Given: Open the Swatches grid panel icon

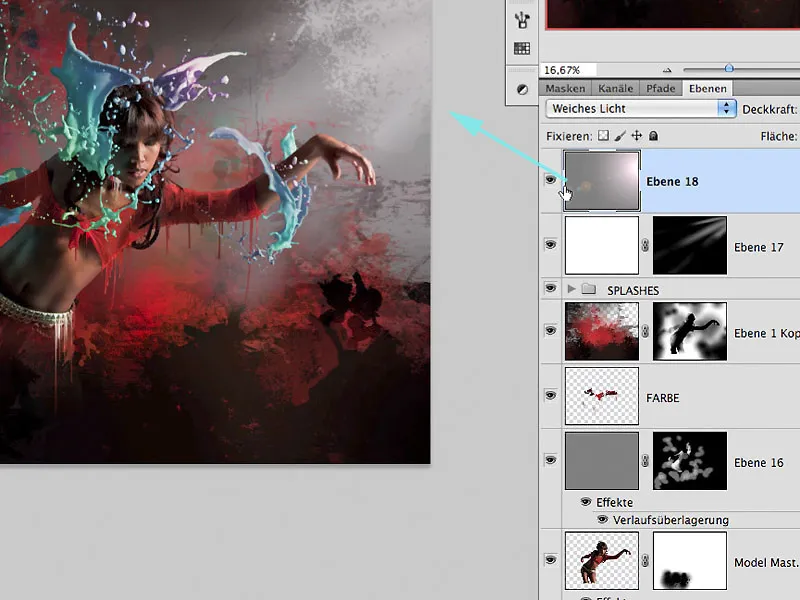Looking at the screenshot, I should pos(521,48).
